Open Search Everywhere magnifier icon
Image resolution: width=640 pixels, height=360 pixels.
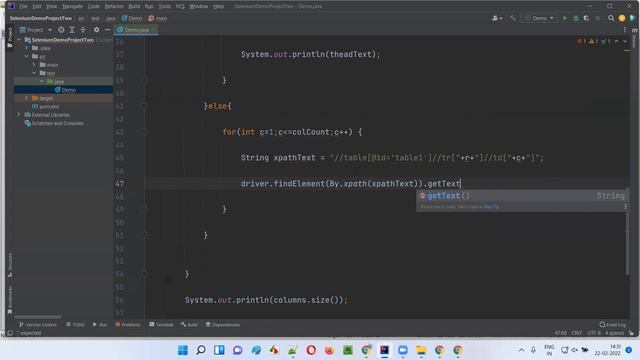pyautogui.click(x=611, y=18)
